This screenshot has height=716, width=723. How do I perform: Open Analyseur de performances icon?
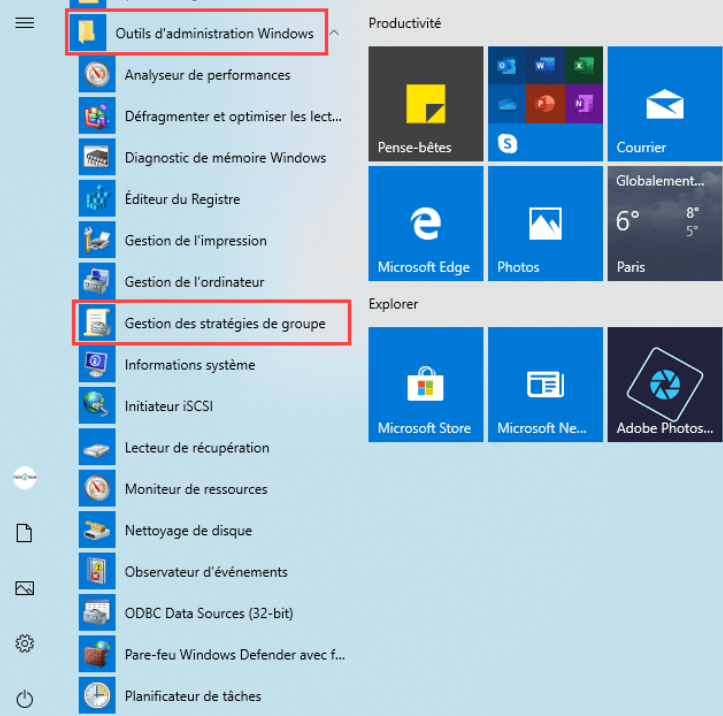(97, 74)
